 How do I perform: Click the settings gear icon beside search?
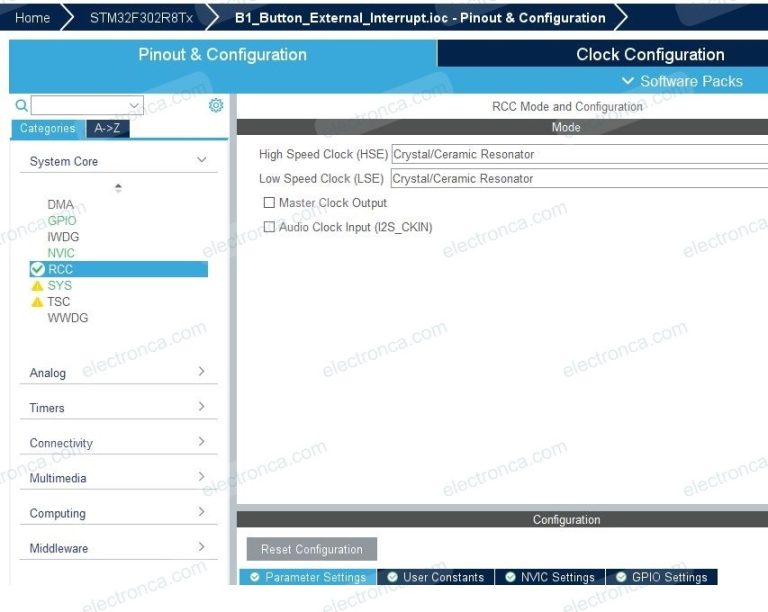[216, 105]
